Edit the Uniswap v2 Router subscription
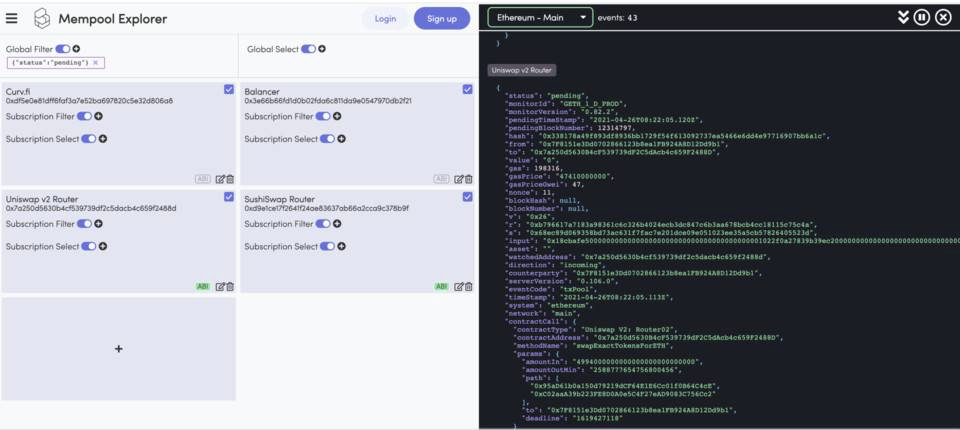 coord(220,286)
